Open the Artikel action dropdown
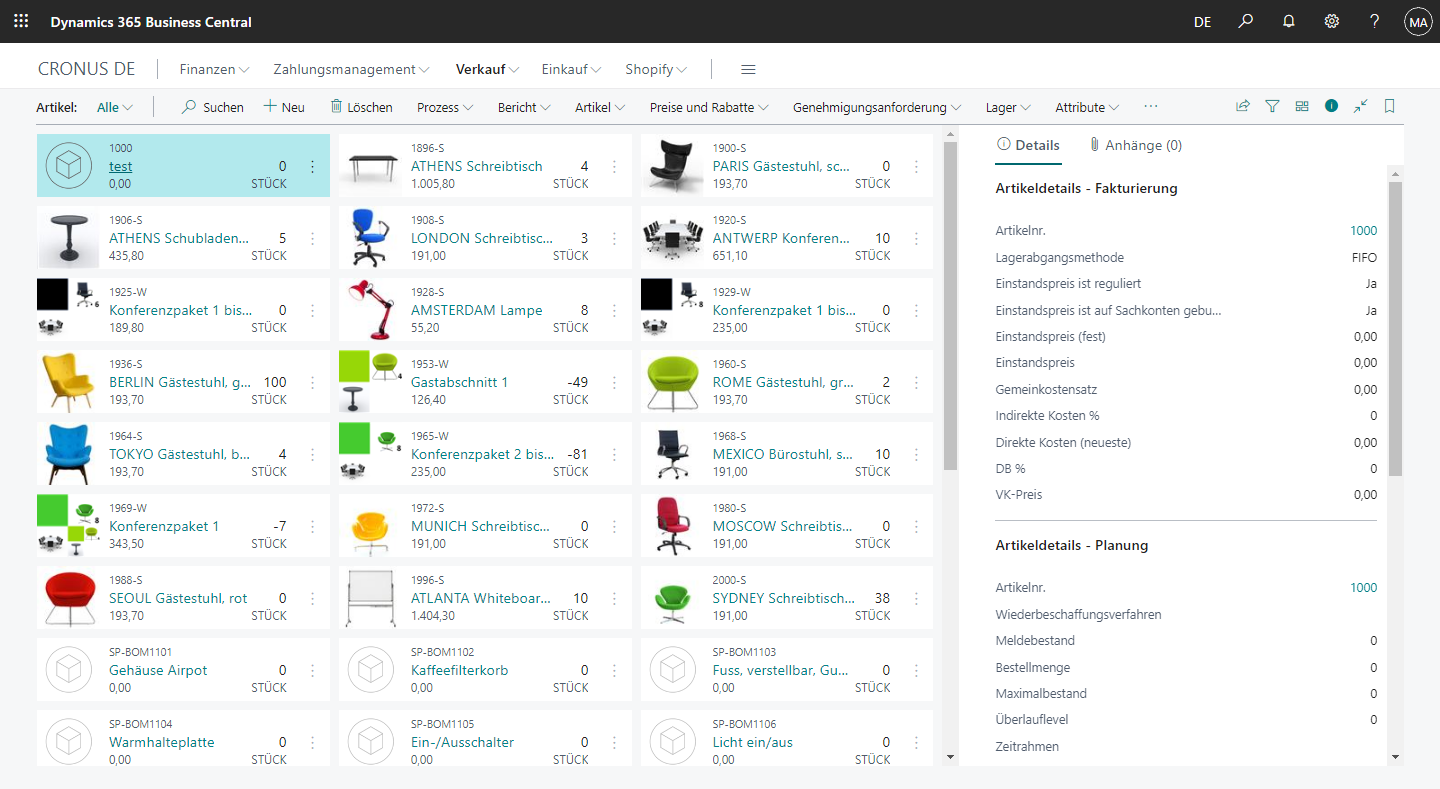1440x789 pixels. [x=600, y=107]
